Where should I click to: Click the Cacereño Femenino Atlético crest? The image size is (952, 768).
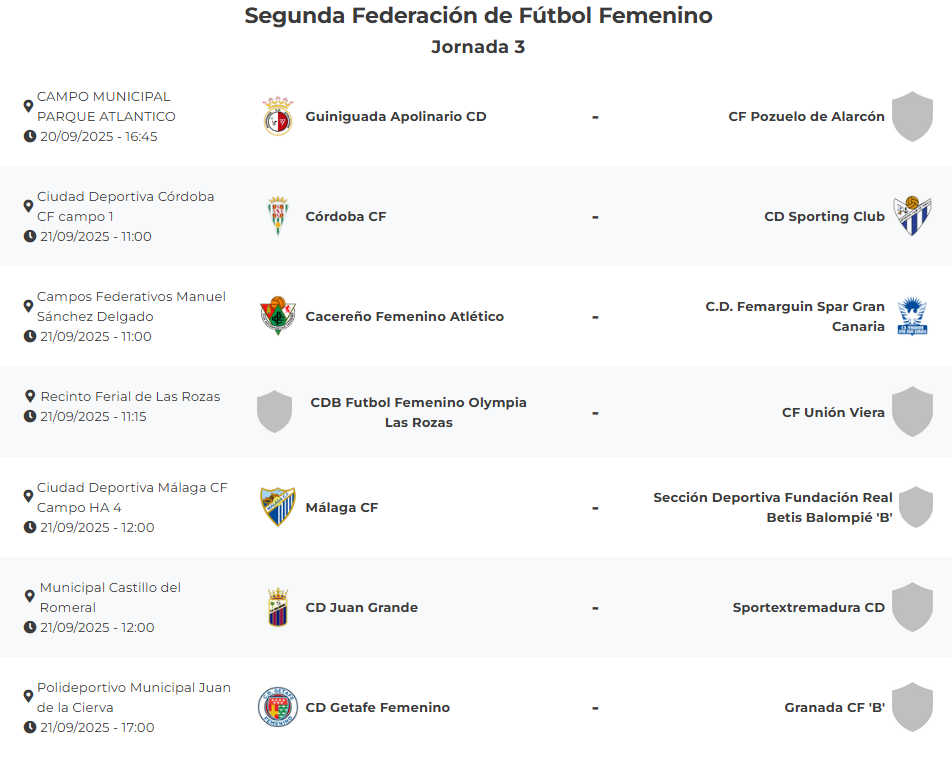coord(277,316)
